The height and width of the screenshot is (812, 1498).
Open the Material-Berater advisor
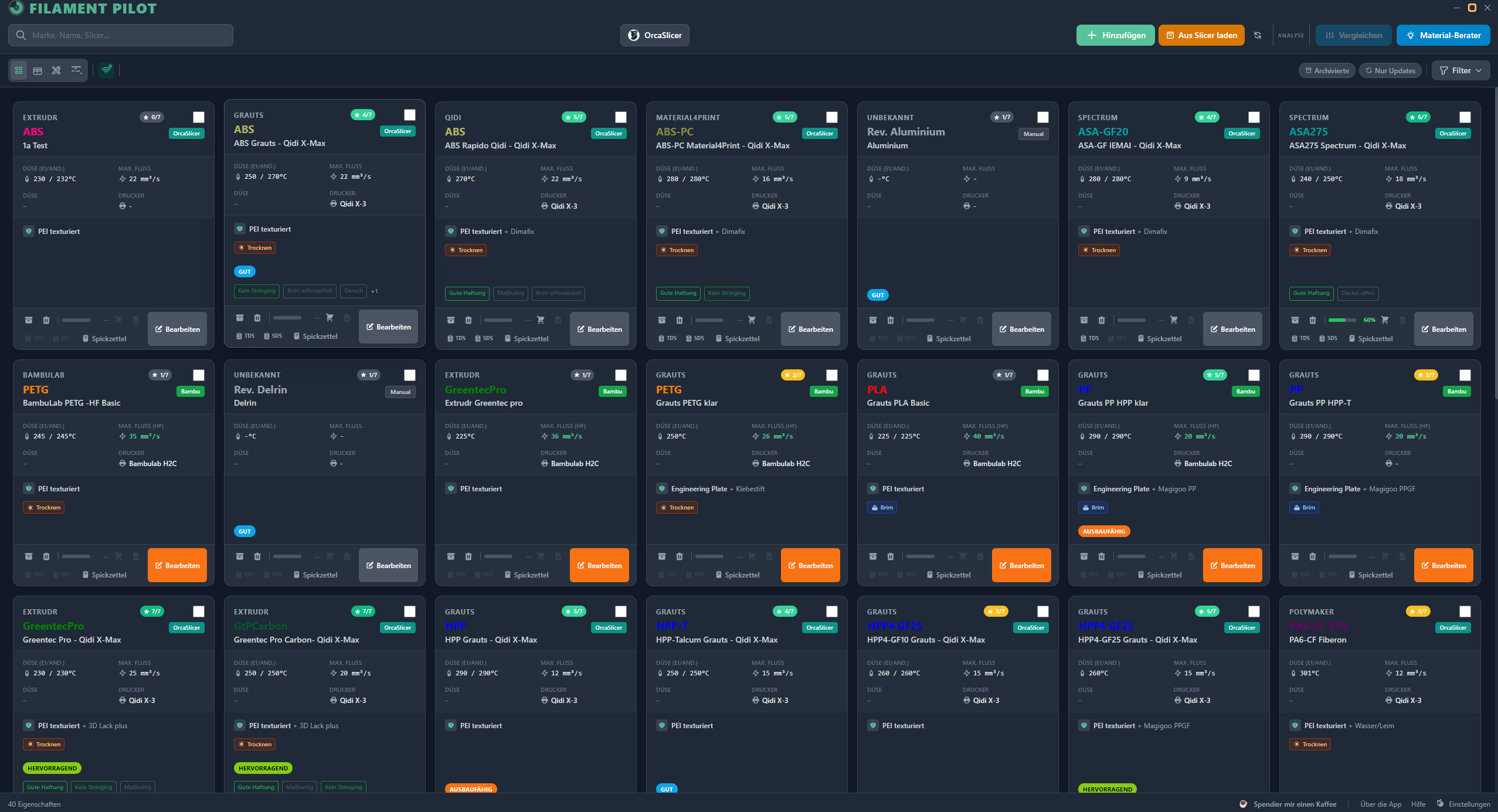[1443, 35]
